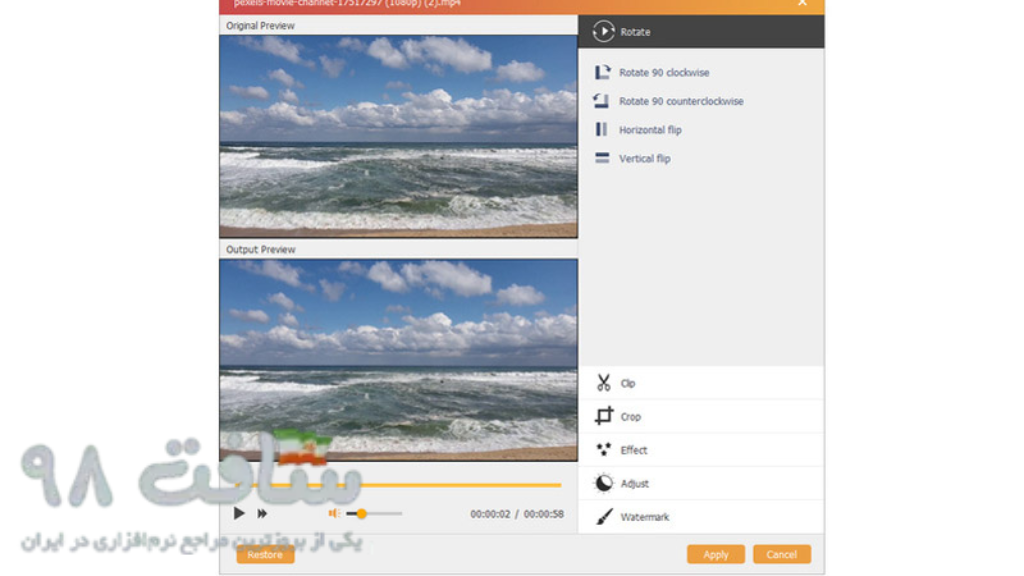Play the output preview video
The image size is (1024, 576).
tap(239, 513)
